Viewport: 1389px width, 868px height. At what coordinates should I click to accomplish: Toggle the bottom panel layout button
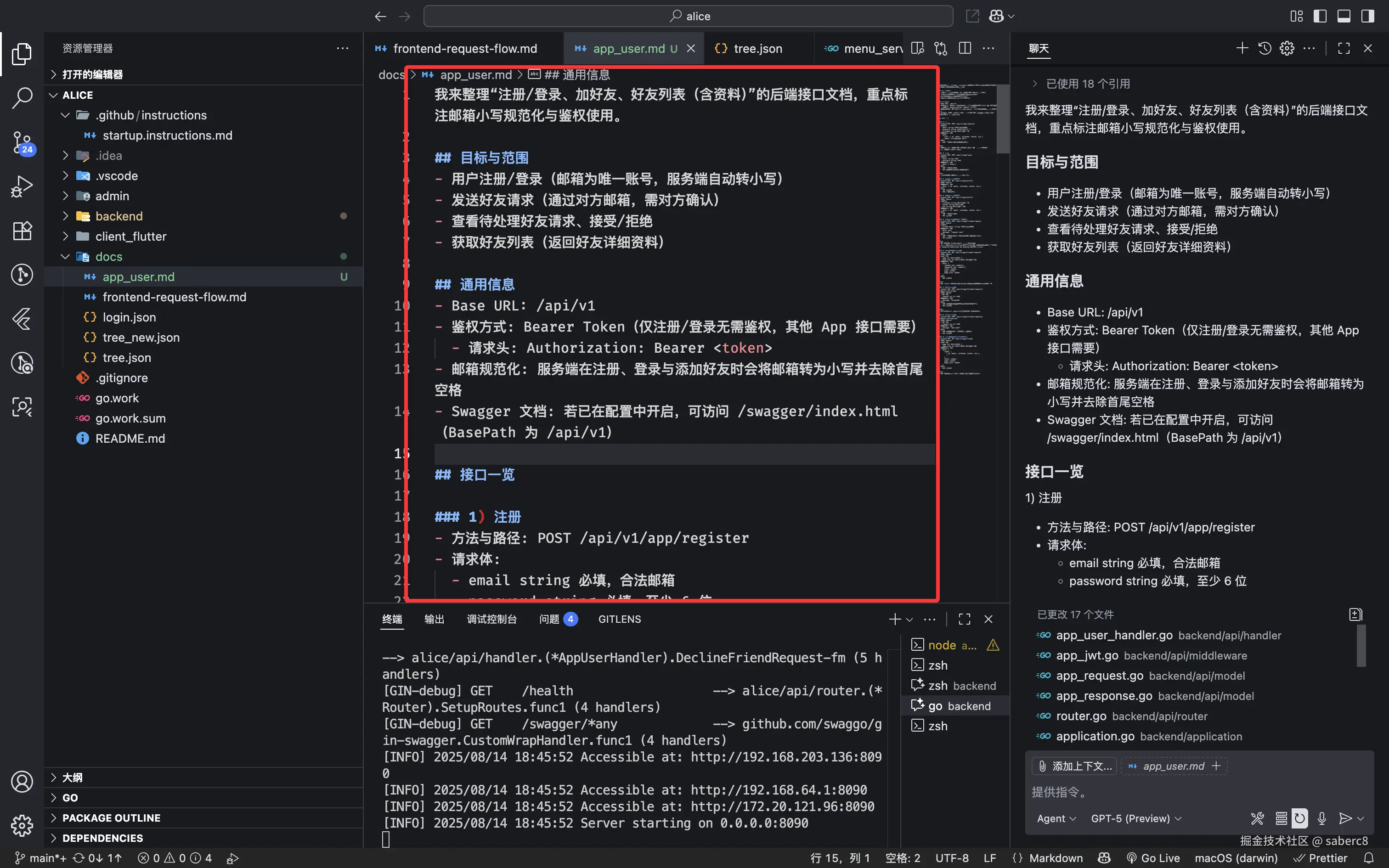(x=1344, y=16)
